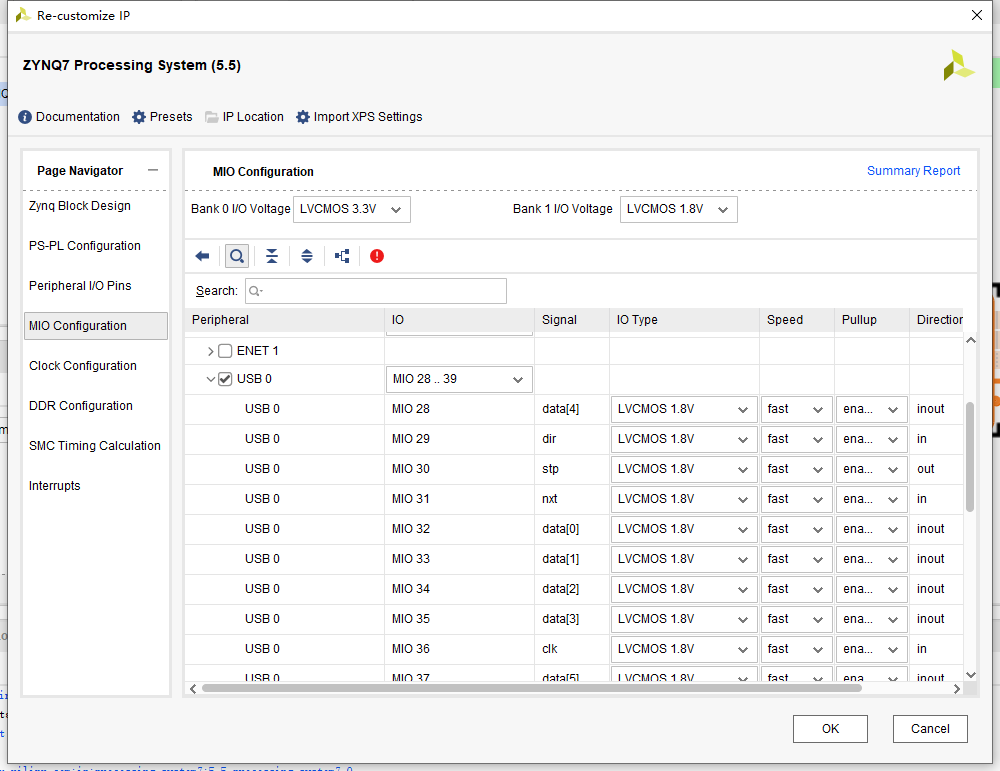Open IO Type dropdown for MIO 32
This screenshot has height=771, width=1000.
(684, 529)
